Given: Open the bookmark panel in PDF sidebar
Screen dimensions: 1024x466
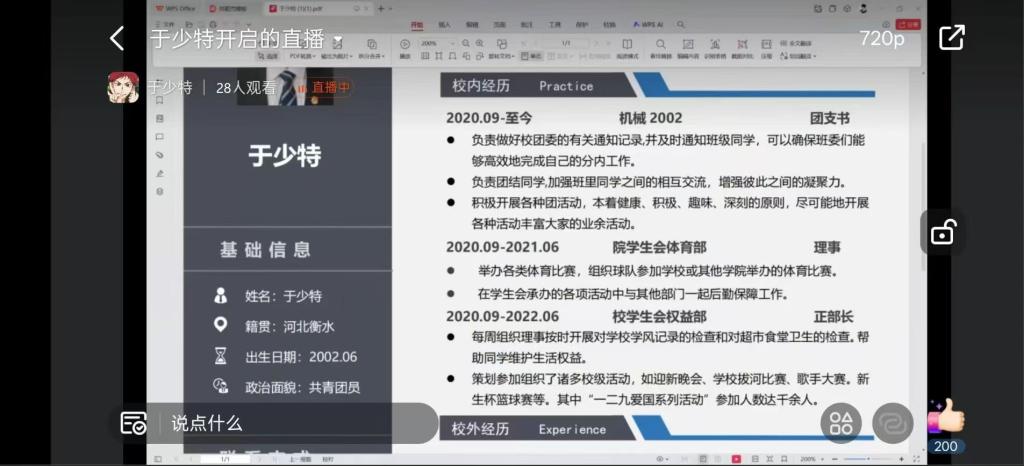Looking at the screenshot, I should pos(160,100).
